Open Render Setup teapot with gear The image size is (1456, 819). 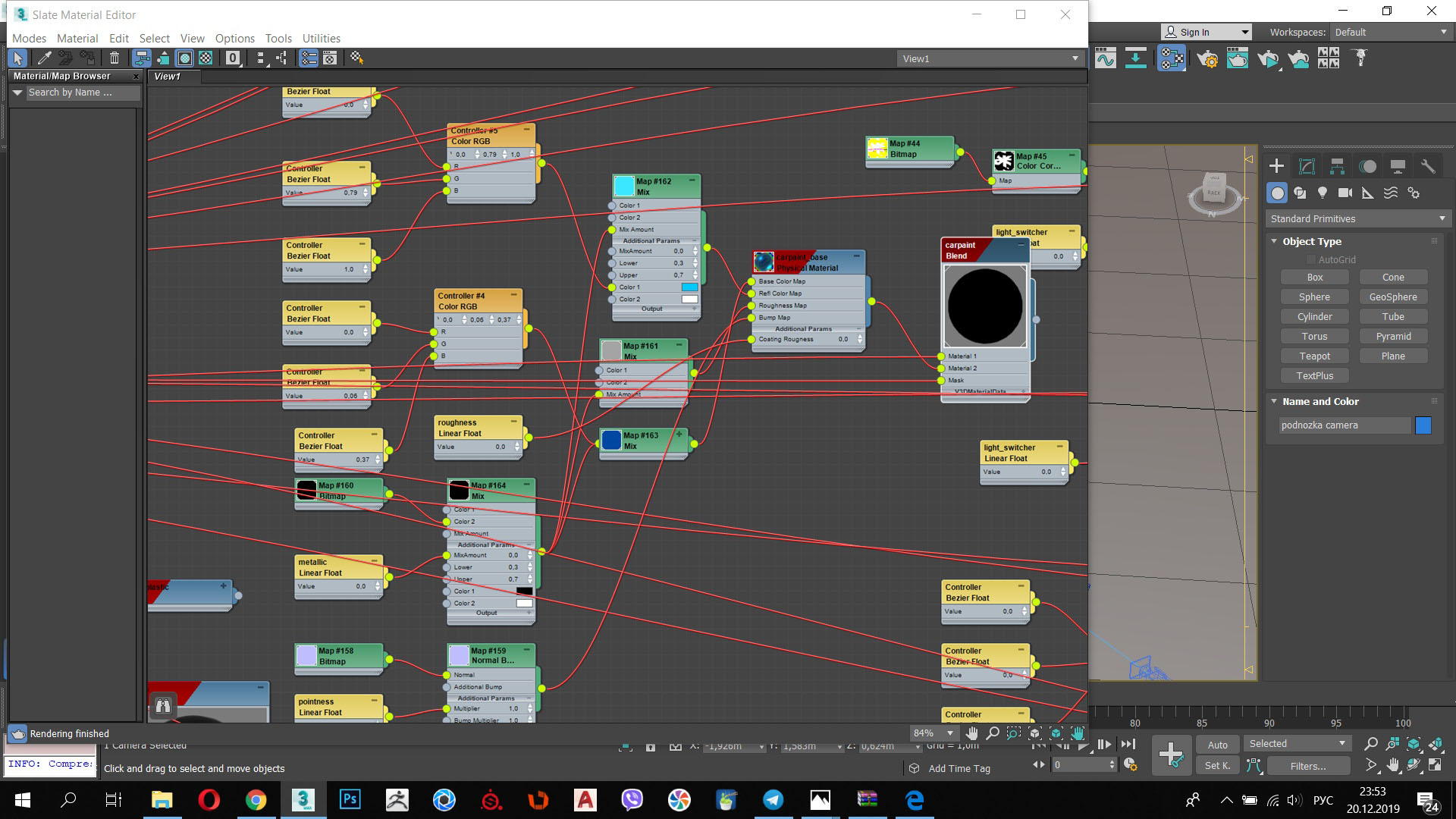coord(1207,58)
